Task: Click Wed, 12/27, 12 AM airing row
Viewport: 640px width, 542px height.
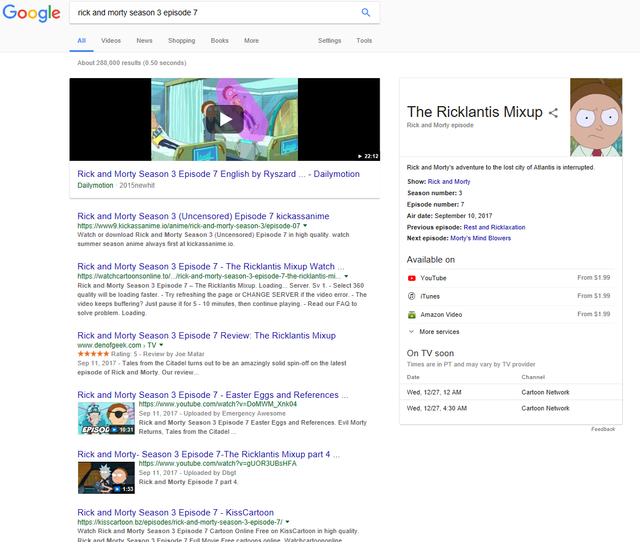Action: (511, 392)
